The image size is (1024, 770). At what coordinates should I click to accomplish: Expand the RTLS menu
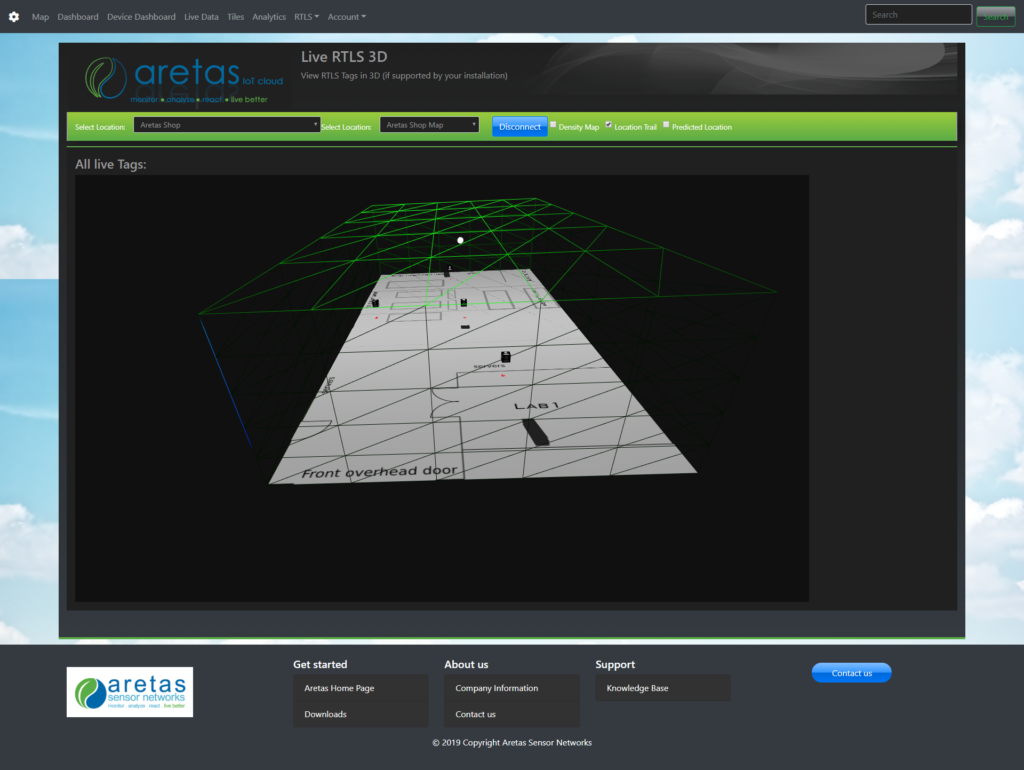point(305,16)
